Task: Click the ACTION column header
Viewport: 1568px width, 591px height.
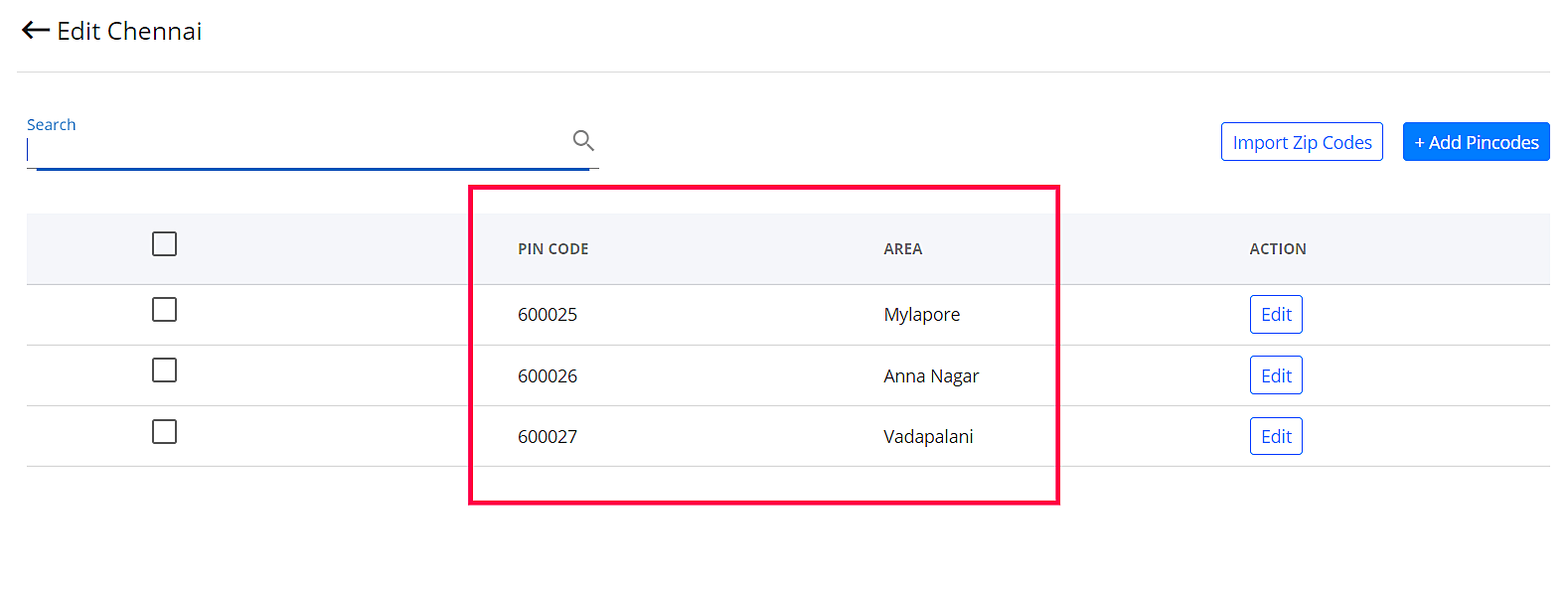Action: [x=1278, y=249]
